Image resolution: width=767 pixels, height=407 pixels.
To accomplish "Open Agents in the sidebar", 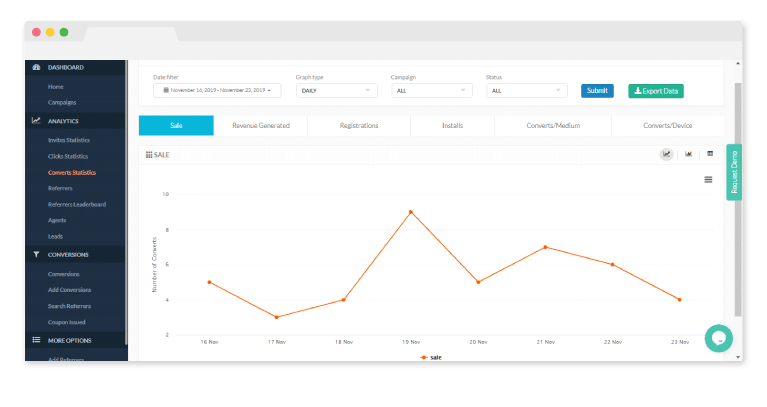I will [57, 220].
